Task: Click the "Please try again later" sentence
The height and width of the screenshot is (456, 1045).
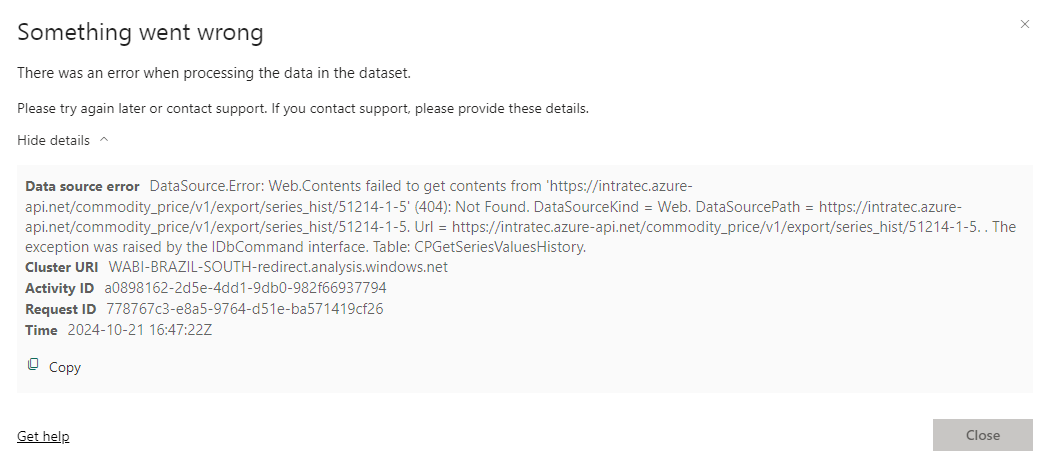Action: (x=303, y=108)
